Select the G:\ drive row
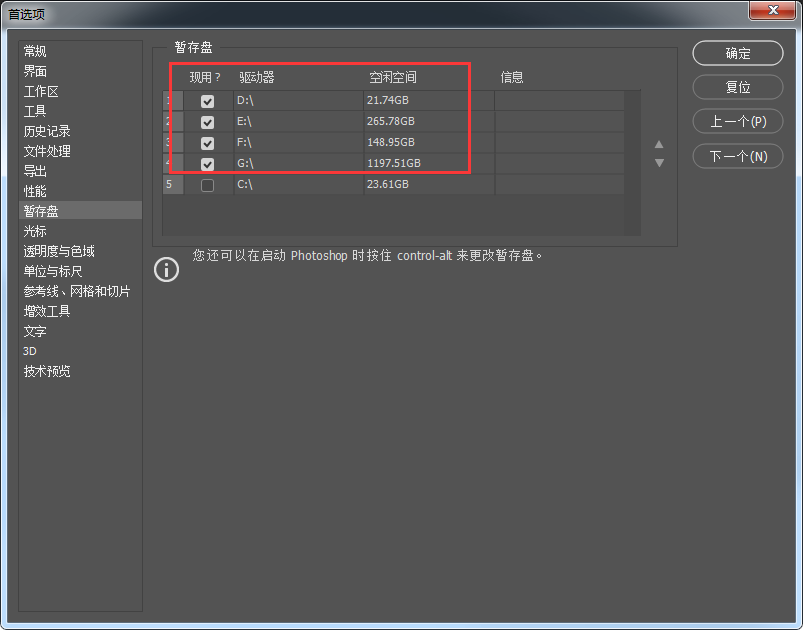Viewport: 803px width, 630px height. [x=393, y=163]
